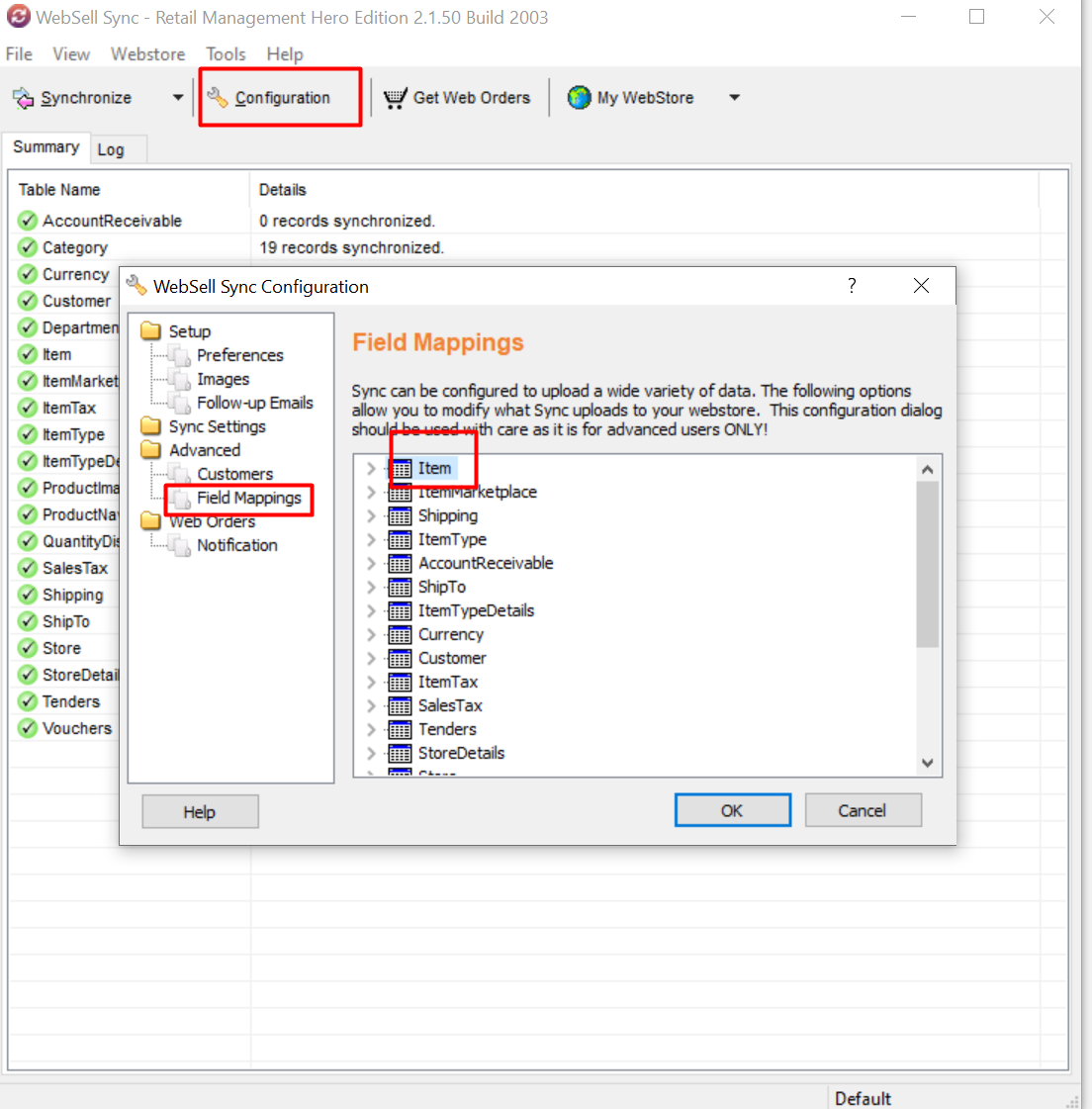Select Field Mappings in the tree

point(249,498)
